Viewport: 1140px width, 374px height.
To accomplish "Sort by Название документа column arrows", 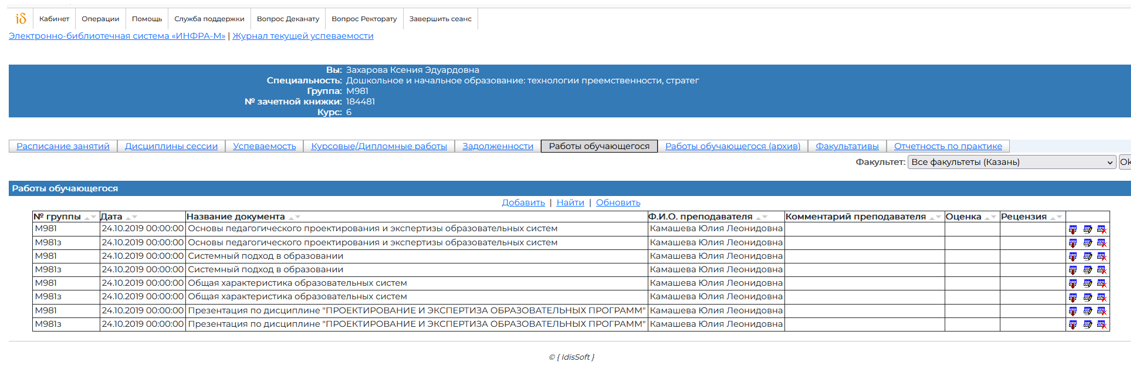I will (x=294, y=218).
